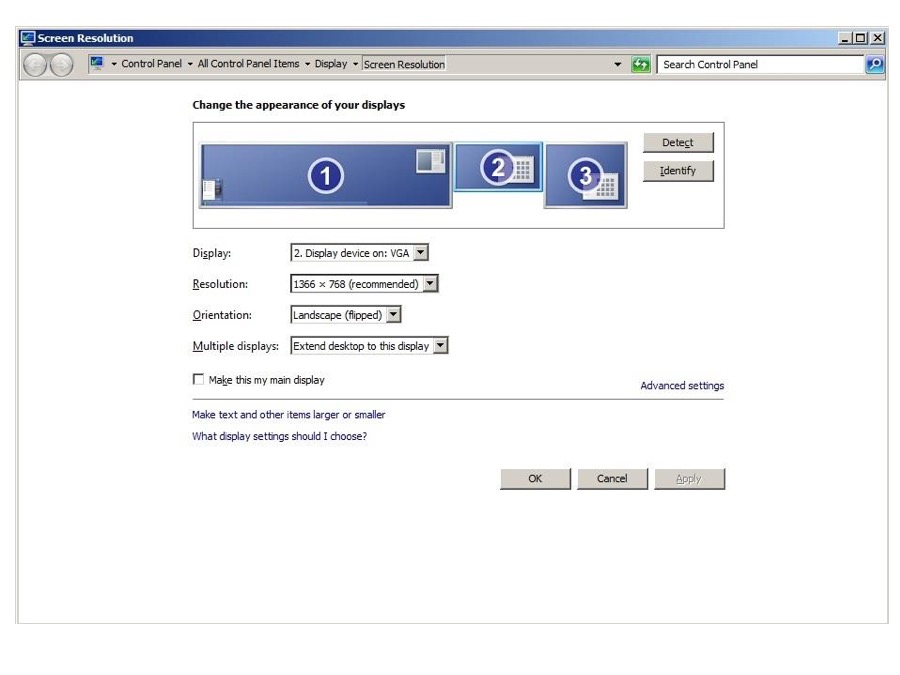The image size is (900, 675).
Task: Enable 'Make this my main display' checkbox
Action: (x=198, y=380)
